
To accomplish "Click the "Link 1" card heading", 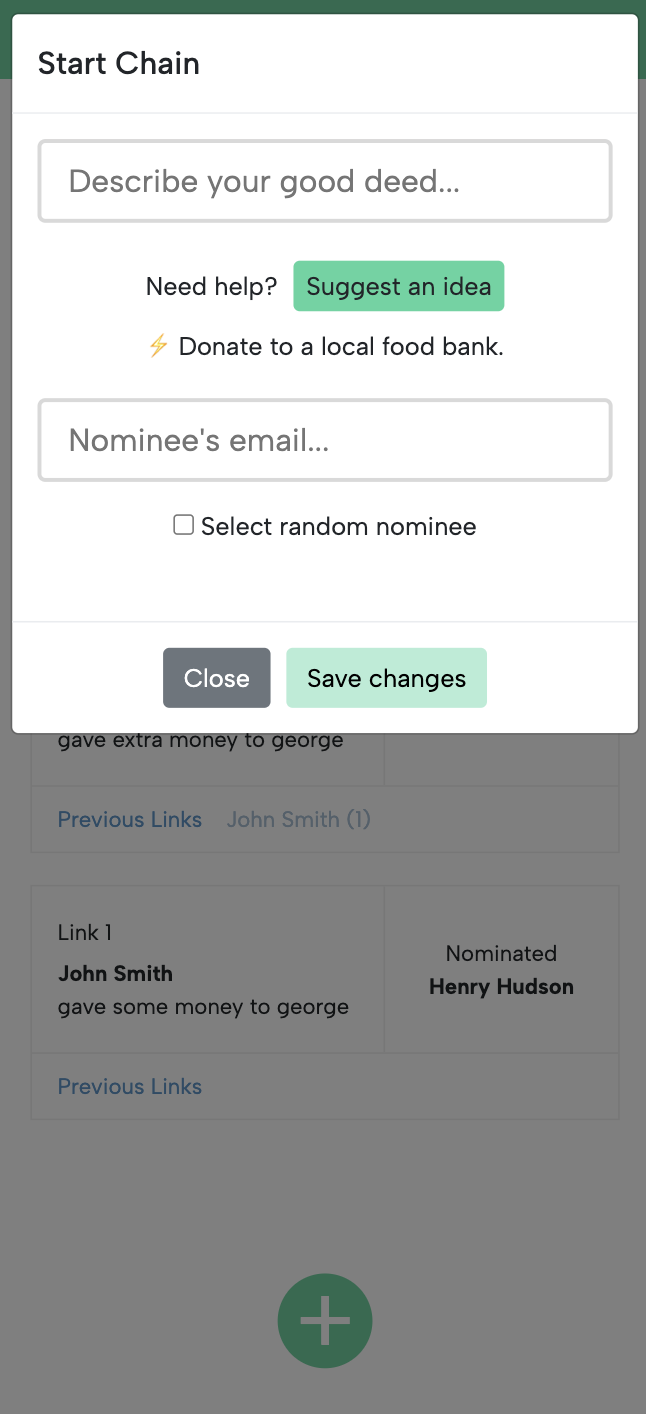I will point(85,933).
